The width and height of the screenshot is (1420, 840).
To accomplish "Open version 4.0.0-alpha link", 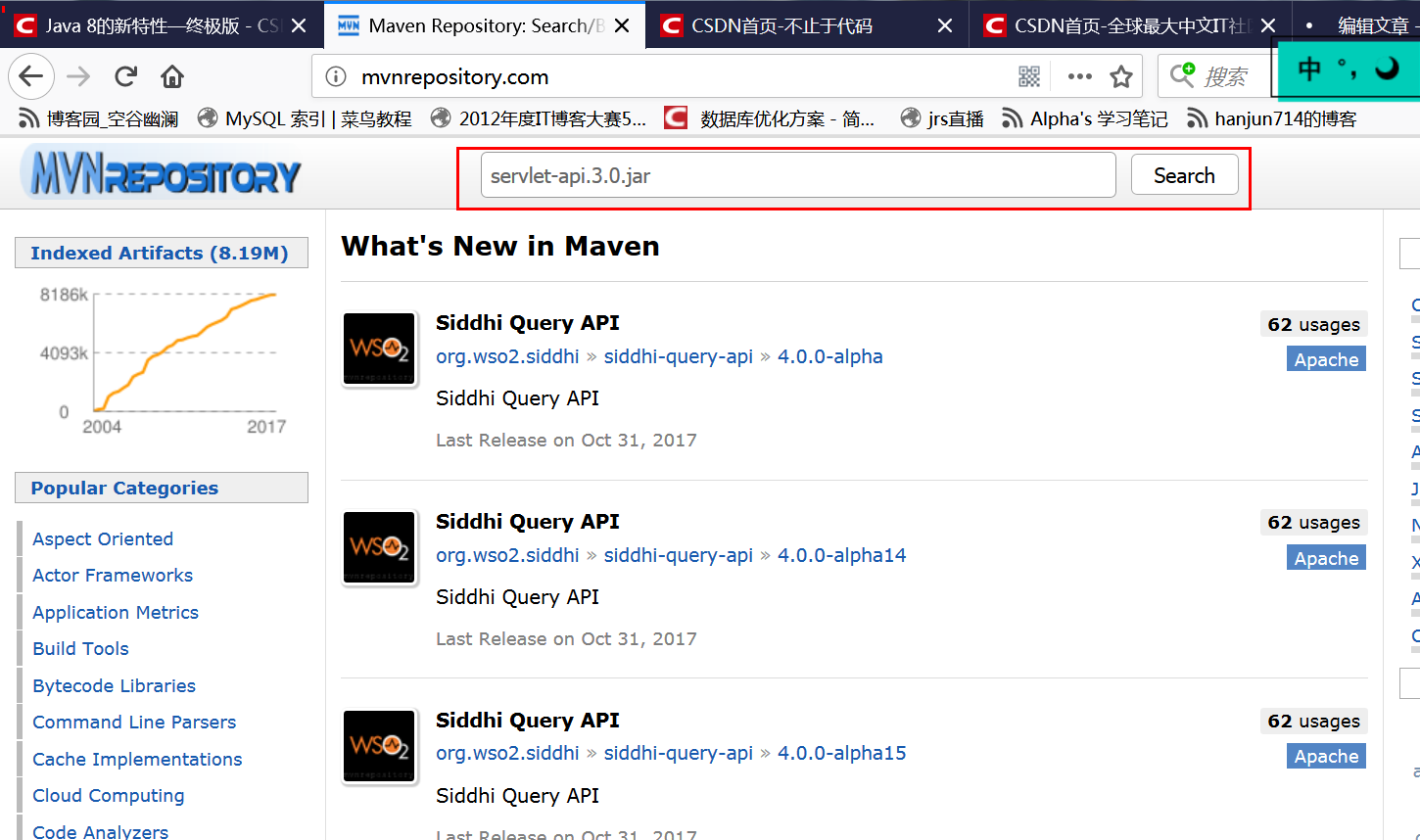I will click(x=830, y=356).
